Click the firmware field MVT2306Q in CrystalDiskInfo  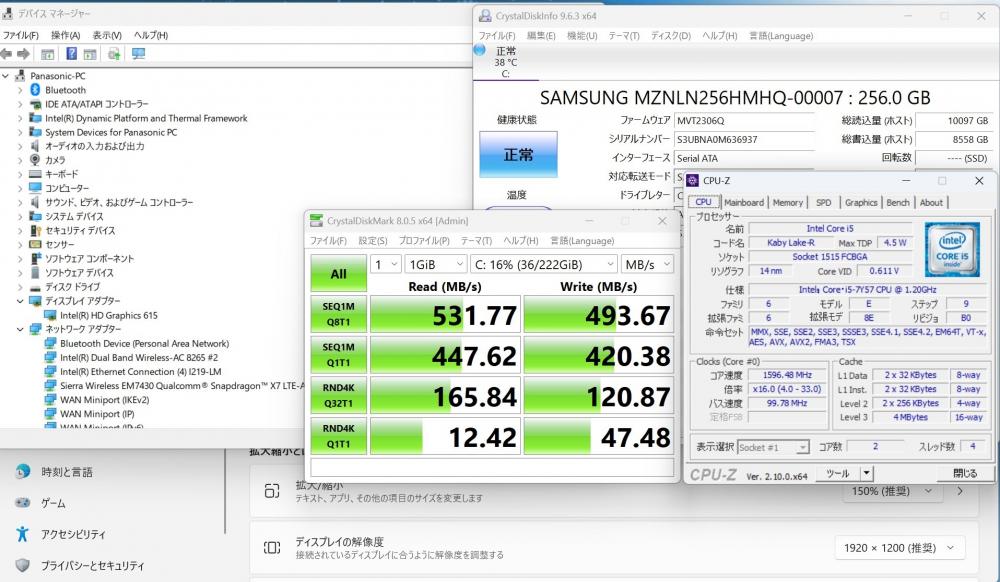click(x=744, y=120)
